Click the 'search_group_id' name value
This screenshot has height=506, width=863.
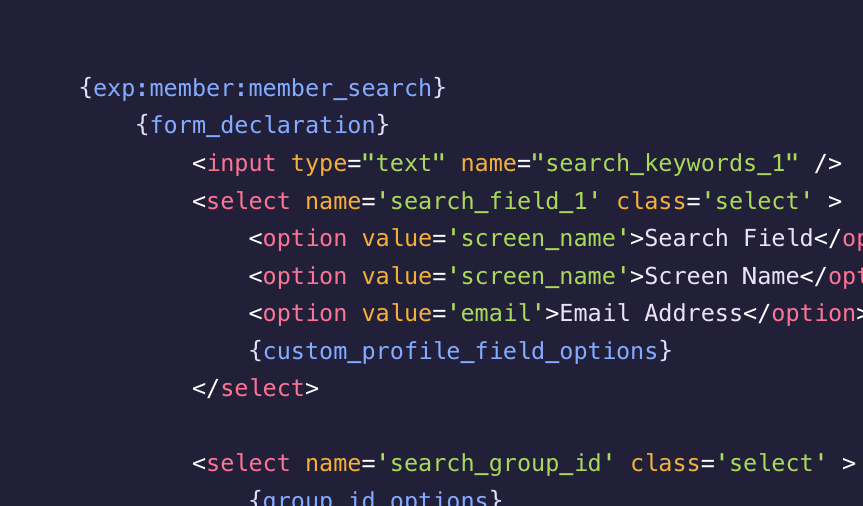click(x=495, y=463)
